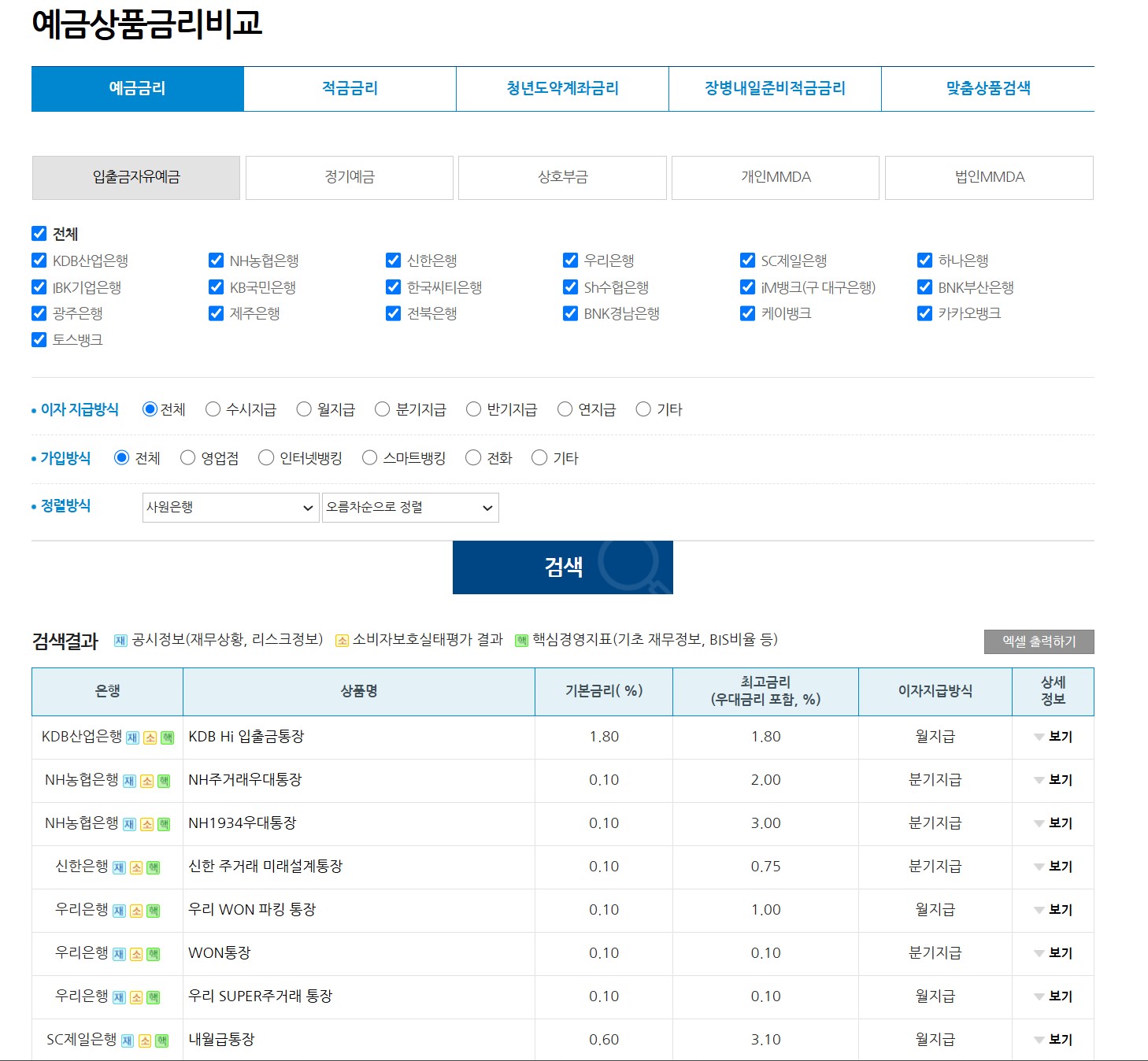Click the blue 검색 search button
The width and height of the screenshot is (1148, 1061).
(563, 567)
